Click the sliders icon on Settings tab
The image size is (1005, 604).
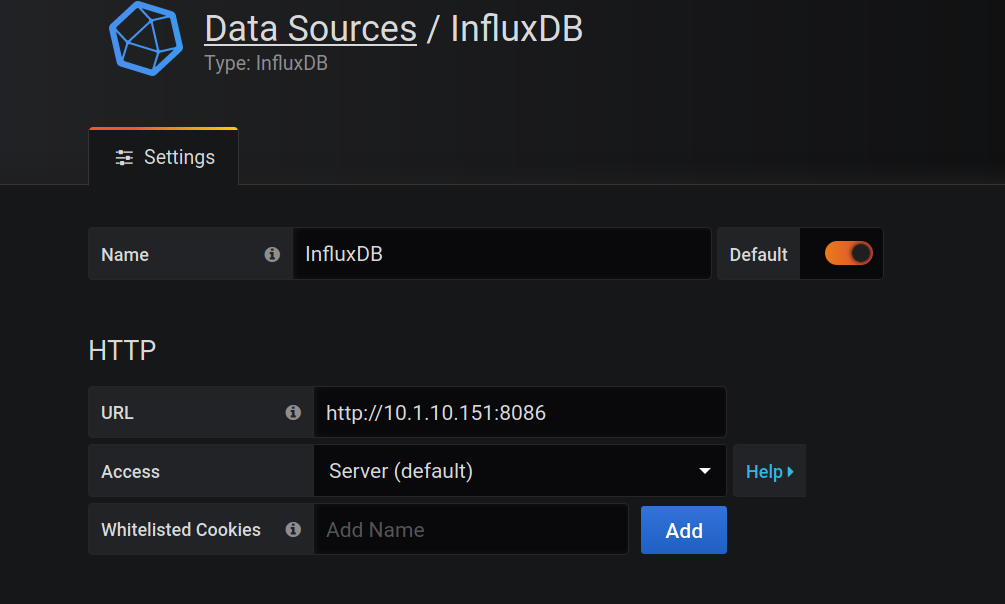tap(124, 158)
